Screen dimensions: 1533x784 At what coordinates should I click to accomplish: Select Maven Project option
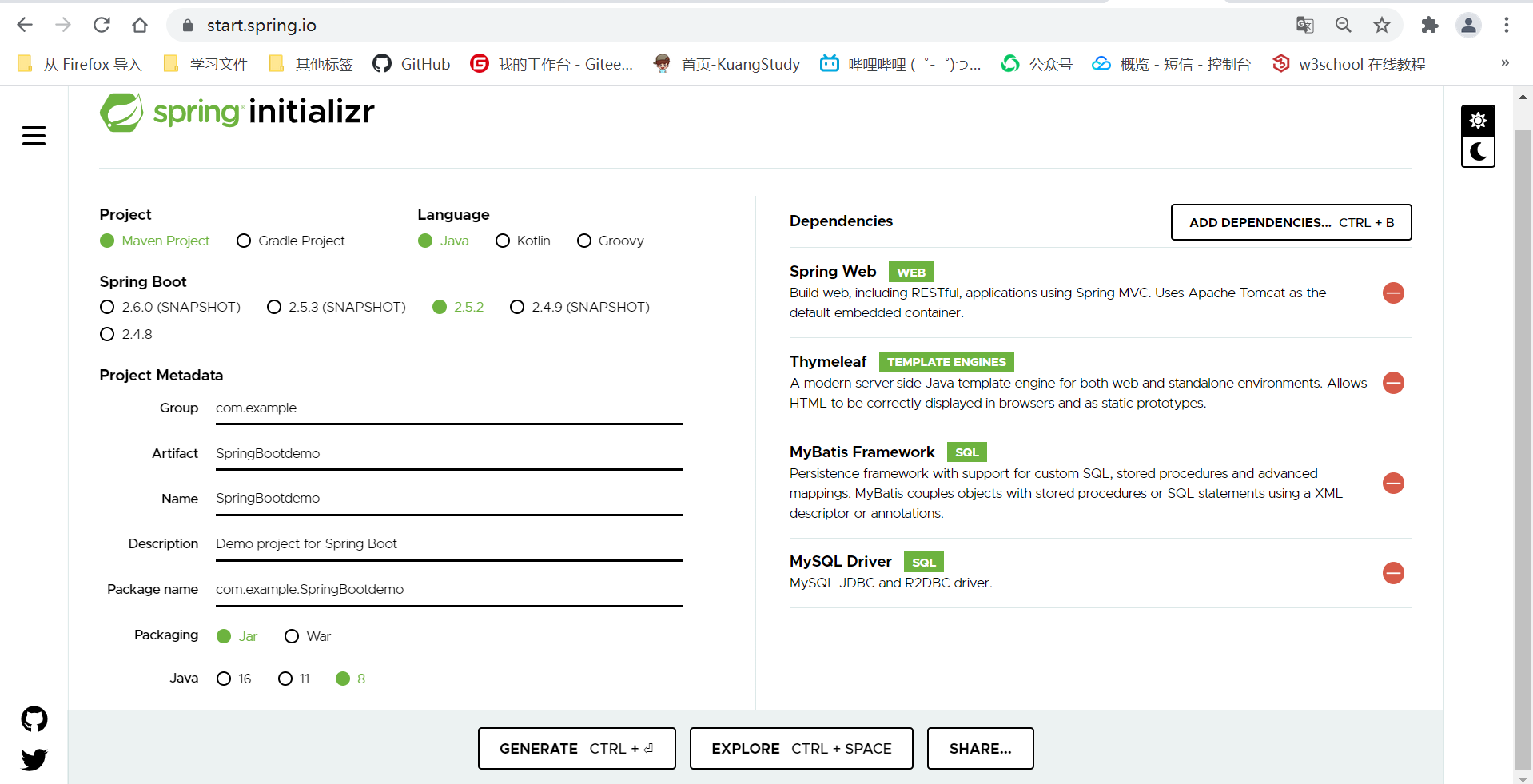click(155, 241)
